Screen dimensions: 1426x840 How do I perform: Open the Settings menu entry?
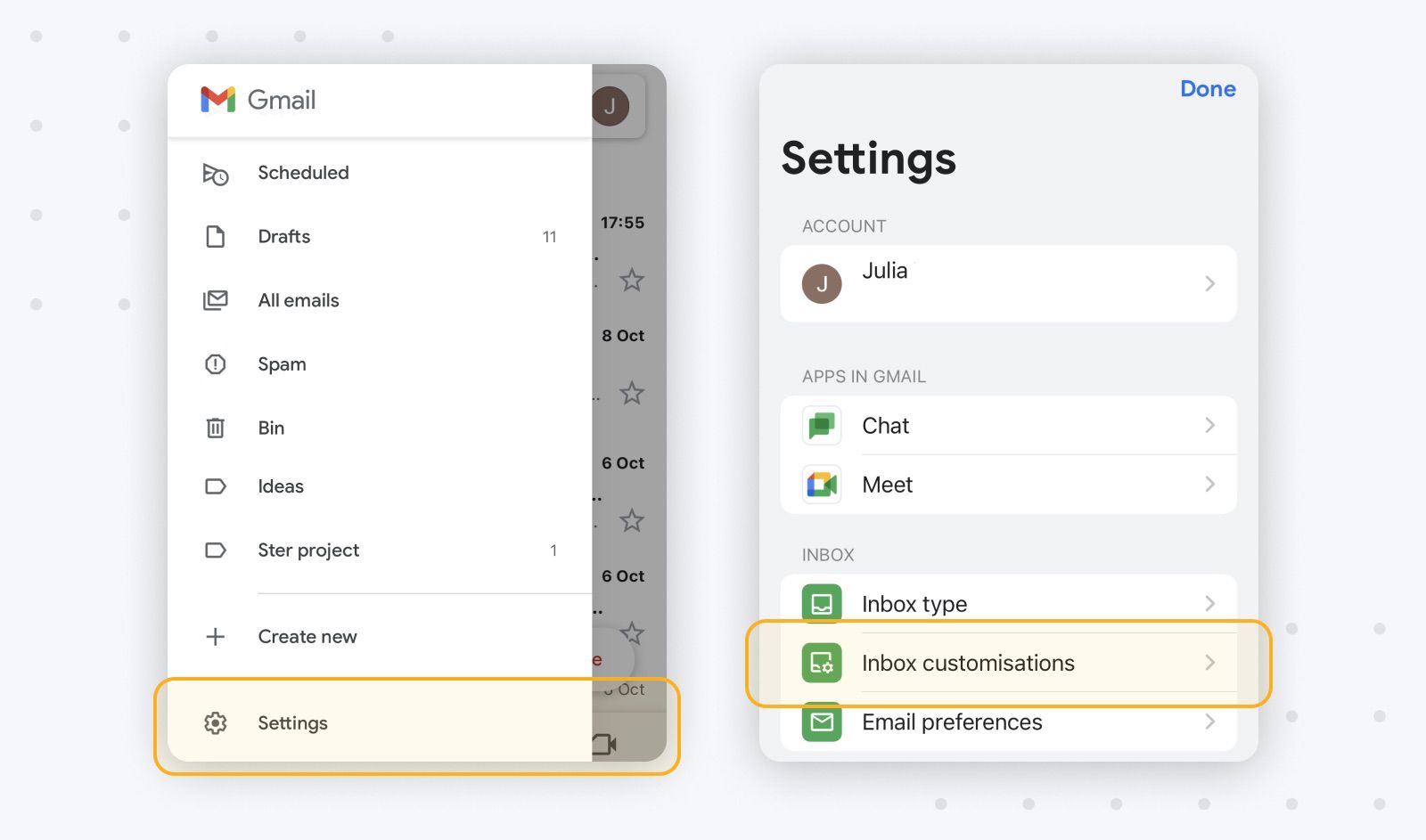click(292, 722)
